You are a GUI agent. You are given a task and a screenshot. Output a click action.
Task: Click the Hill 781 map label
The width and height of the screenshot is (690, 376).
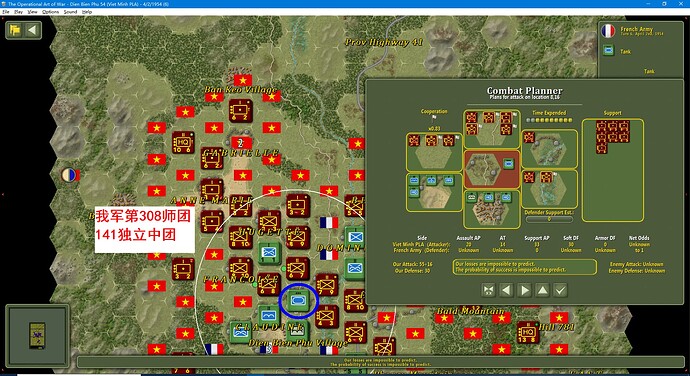(556, 327)
